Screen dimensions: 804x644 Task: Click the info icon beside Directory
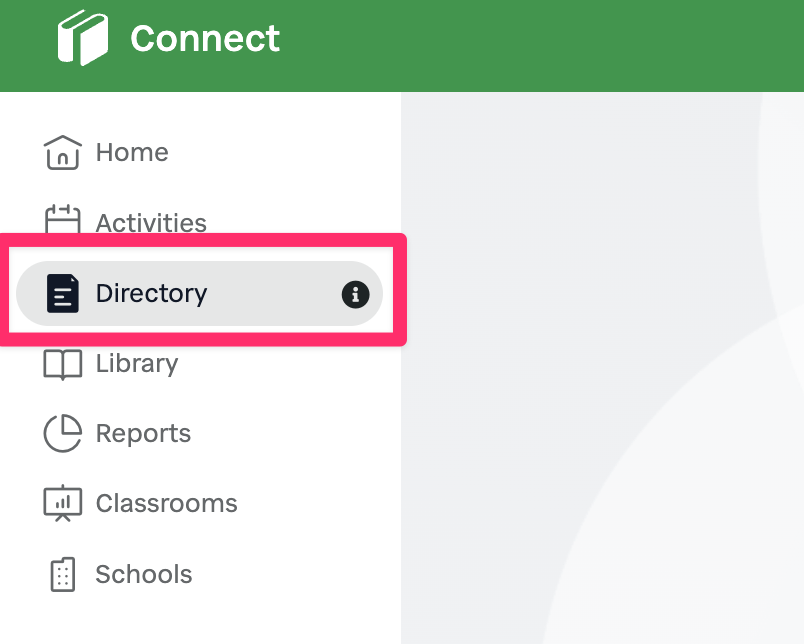click(355, 294)
